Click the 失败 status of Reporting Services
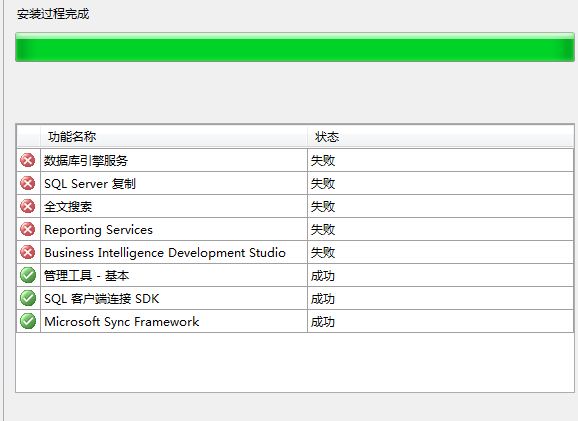Viewport: 578px width, 421px height. click(x=323, y=230)
